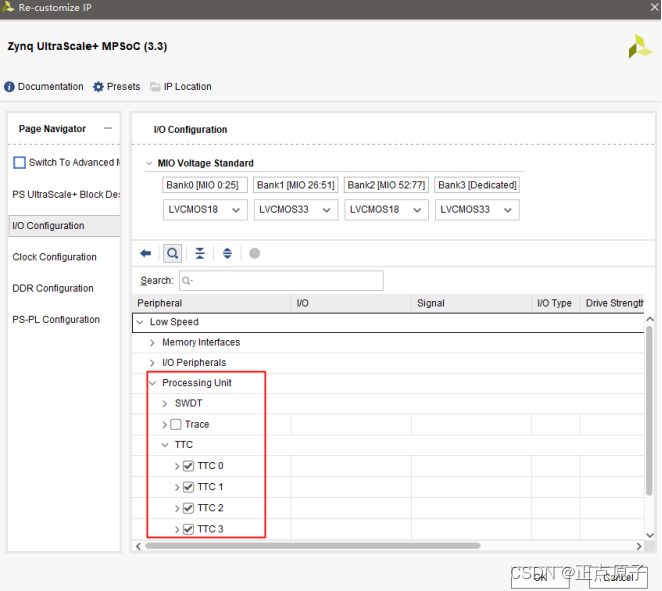The height and width of the screenshot is (591, 662).
Task: Click the Bank3 [Dedicated] label
Action: coord(477,185)
